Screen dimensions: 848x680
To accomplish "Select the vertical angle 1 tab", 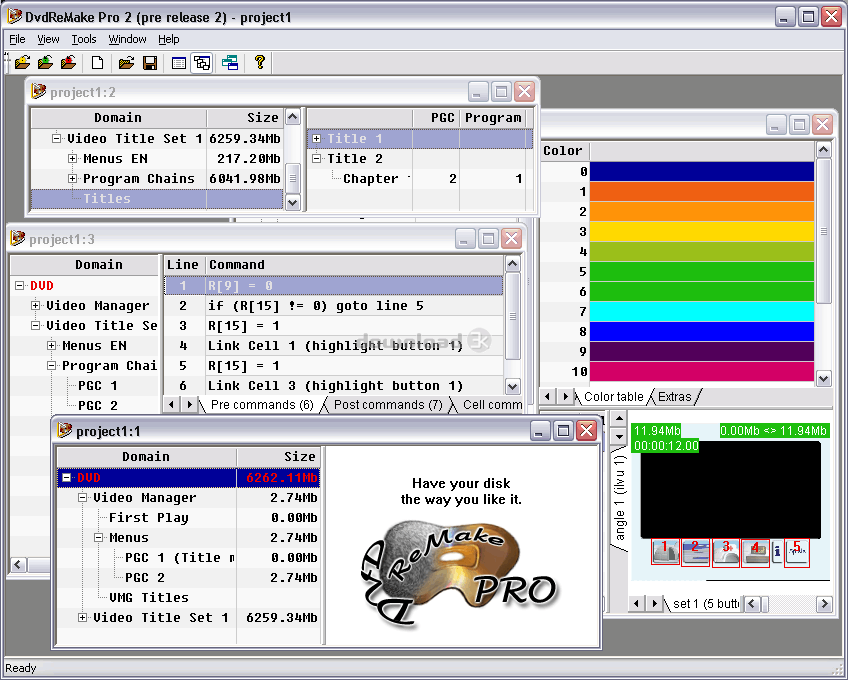I will 620,498.
